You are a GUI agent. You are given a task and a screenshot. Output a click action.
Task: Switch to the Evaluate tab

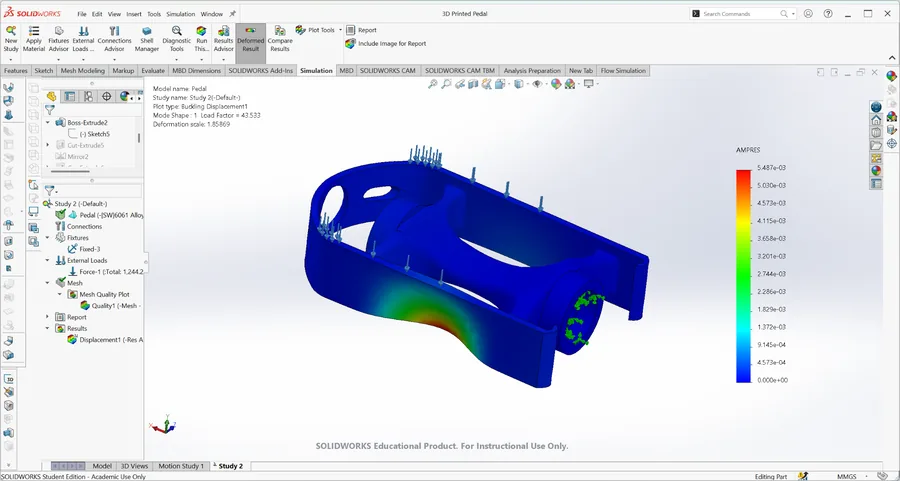153,71
